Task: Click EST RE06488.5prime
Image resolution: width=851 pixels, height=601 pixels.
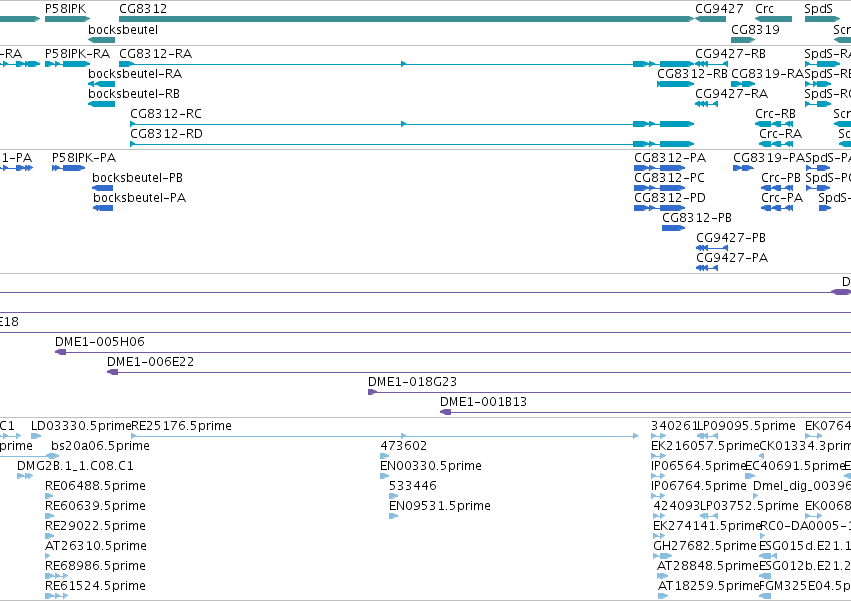Action: 49,496
